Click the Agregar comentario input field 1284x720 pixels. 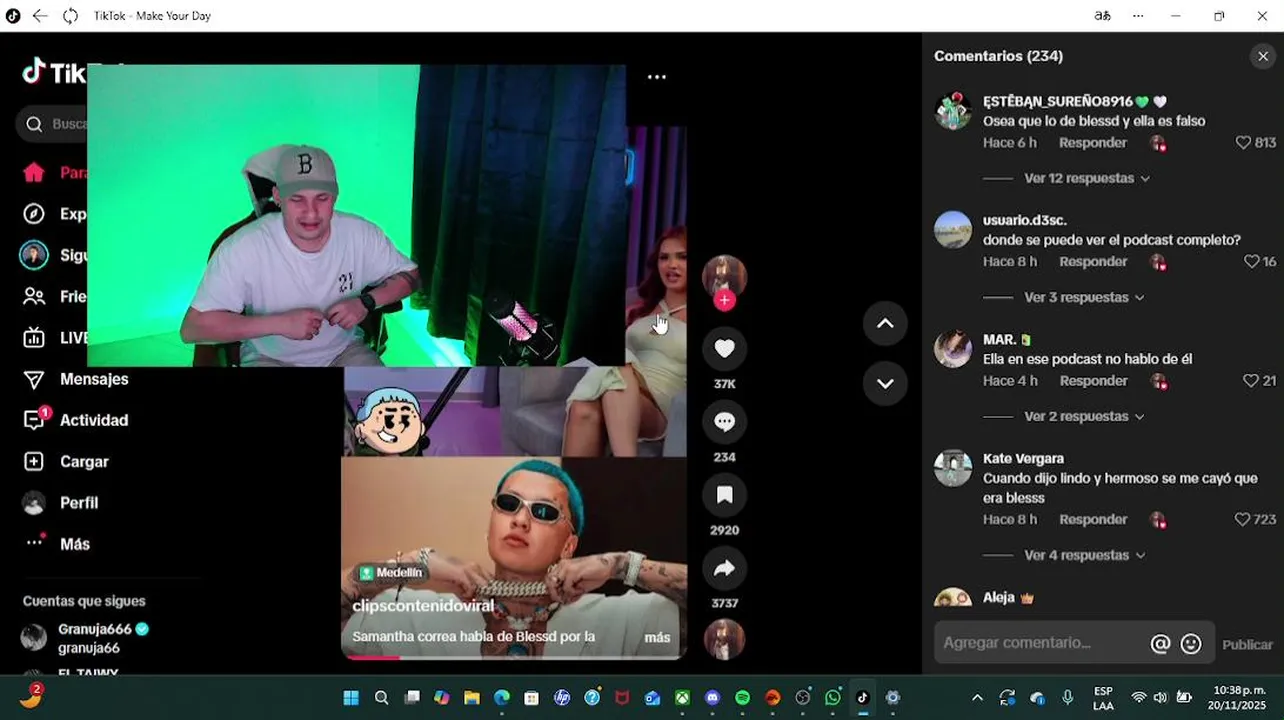pos(1040,643)
